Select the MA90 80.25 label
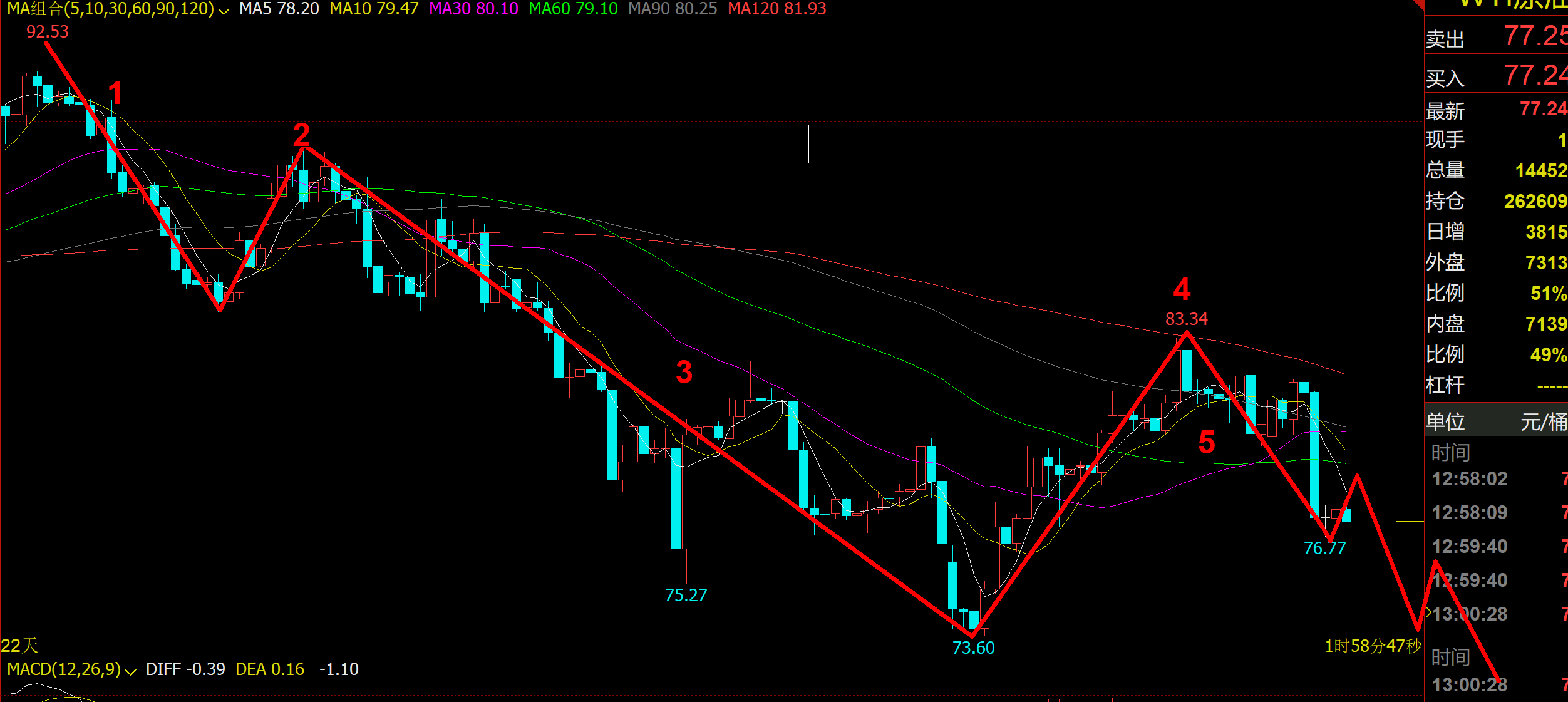Screen dimensions: 1568x702 tap(673, 9)
